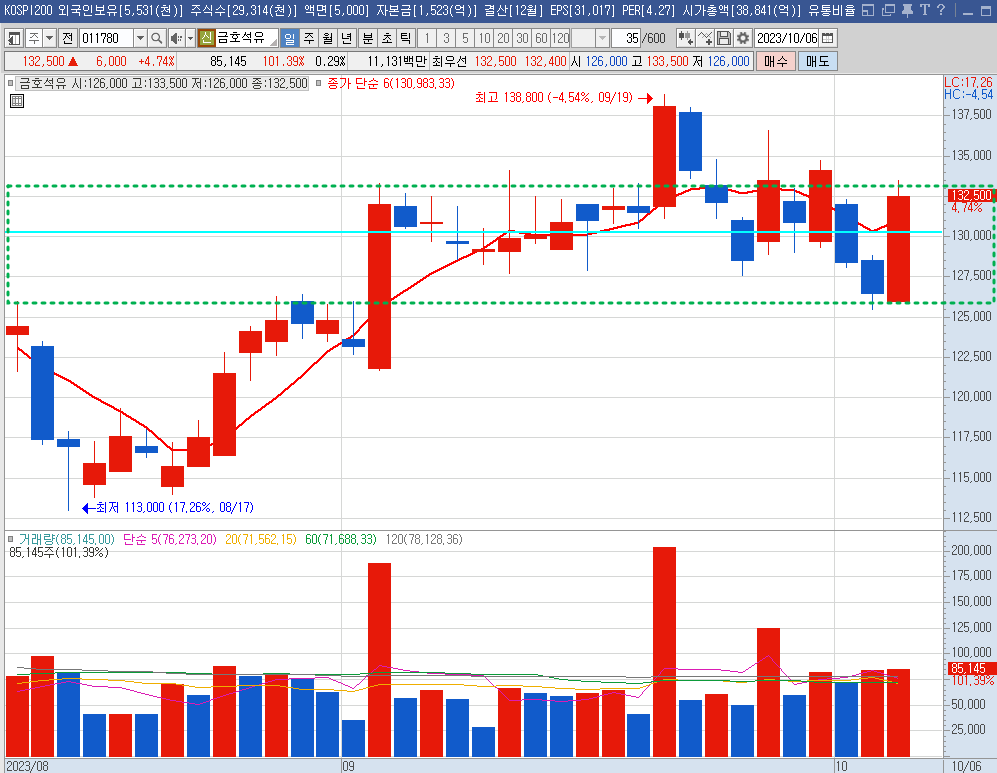Switch to the 초 second chart tab

pos(387,38)
